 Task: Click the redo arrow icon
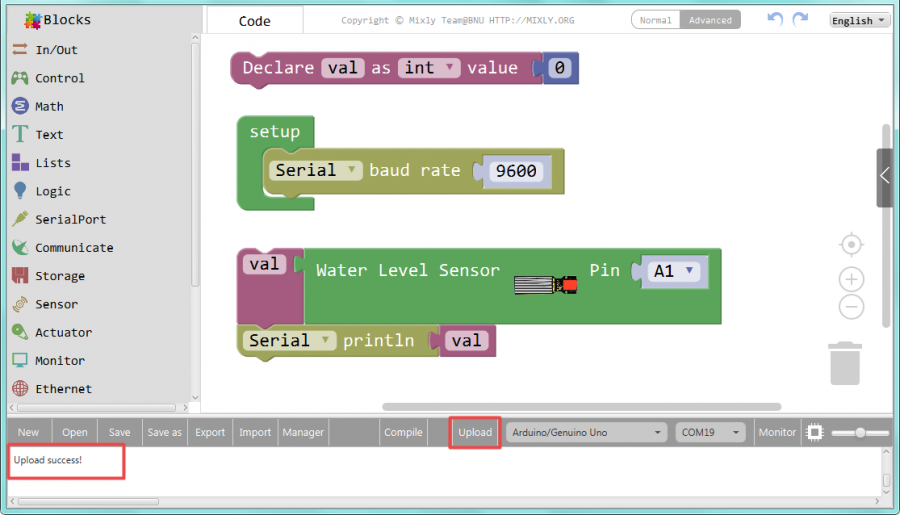click(800, 19)
